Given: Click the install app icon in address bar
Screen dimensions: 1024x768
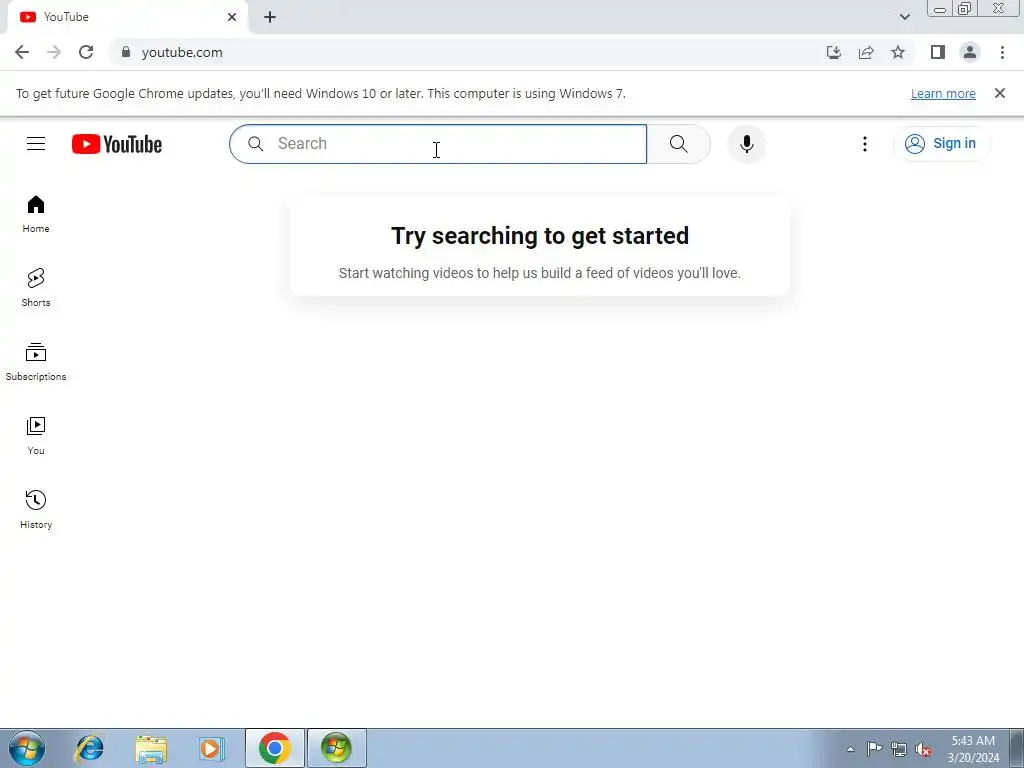Looking at the screenshot, I should click(834, 52).
